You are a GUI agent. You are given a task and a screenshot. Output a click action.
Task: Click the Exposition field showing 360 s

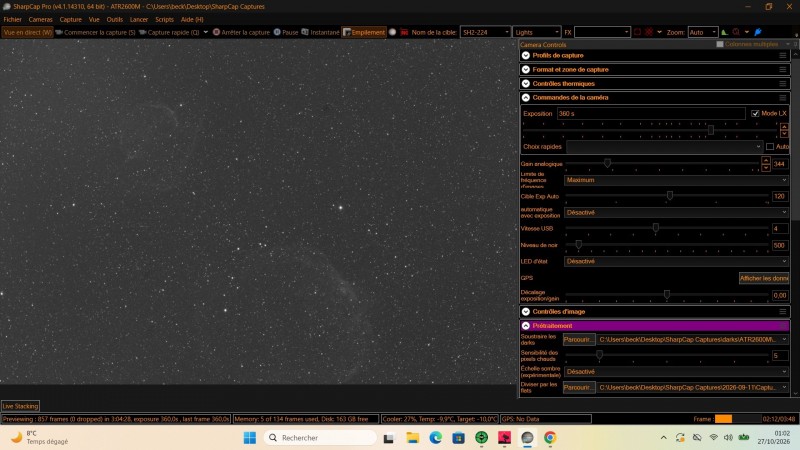[x=651, y=113]
